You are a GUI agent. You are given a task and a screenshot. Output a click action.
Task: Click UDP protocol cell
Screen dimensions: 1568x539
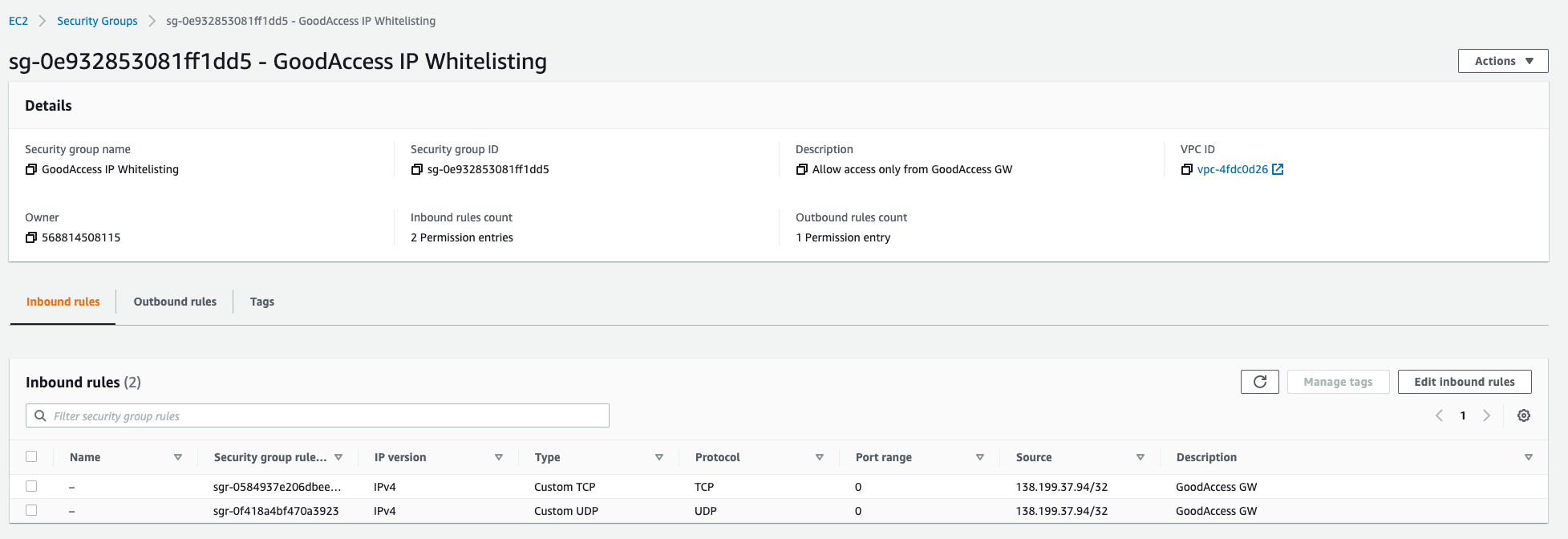706,511
